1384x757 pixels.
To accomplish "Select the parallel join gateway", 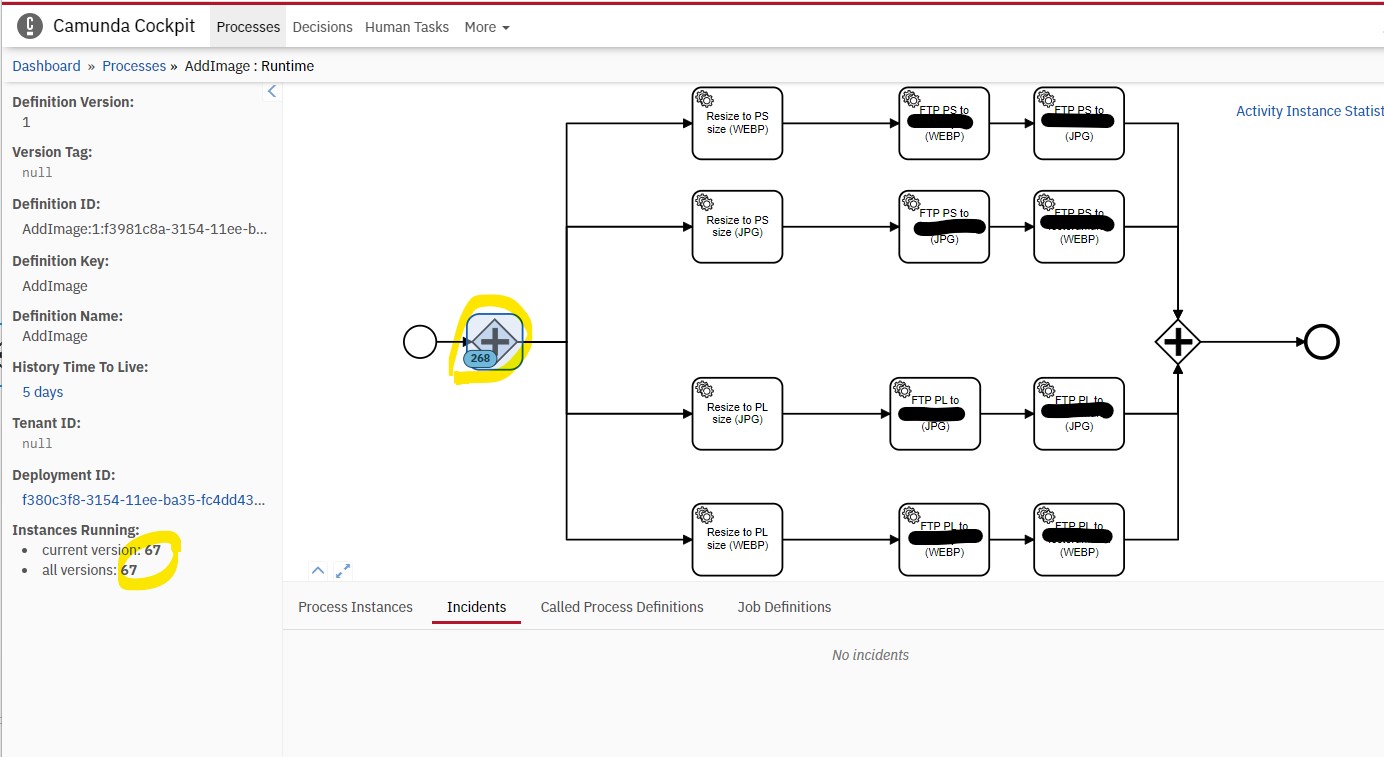I will click(x=1178, y=342).
